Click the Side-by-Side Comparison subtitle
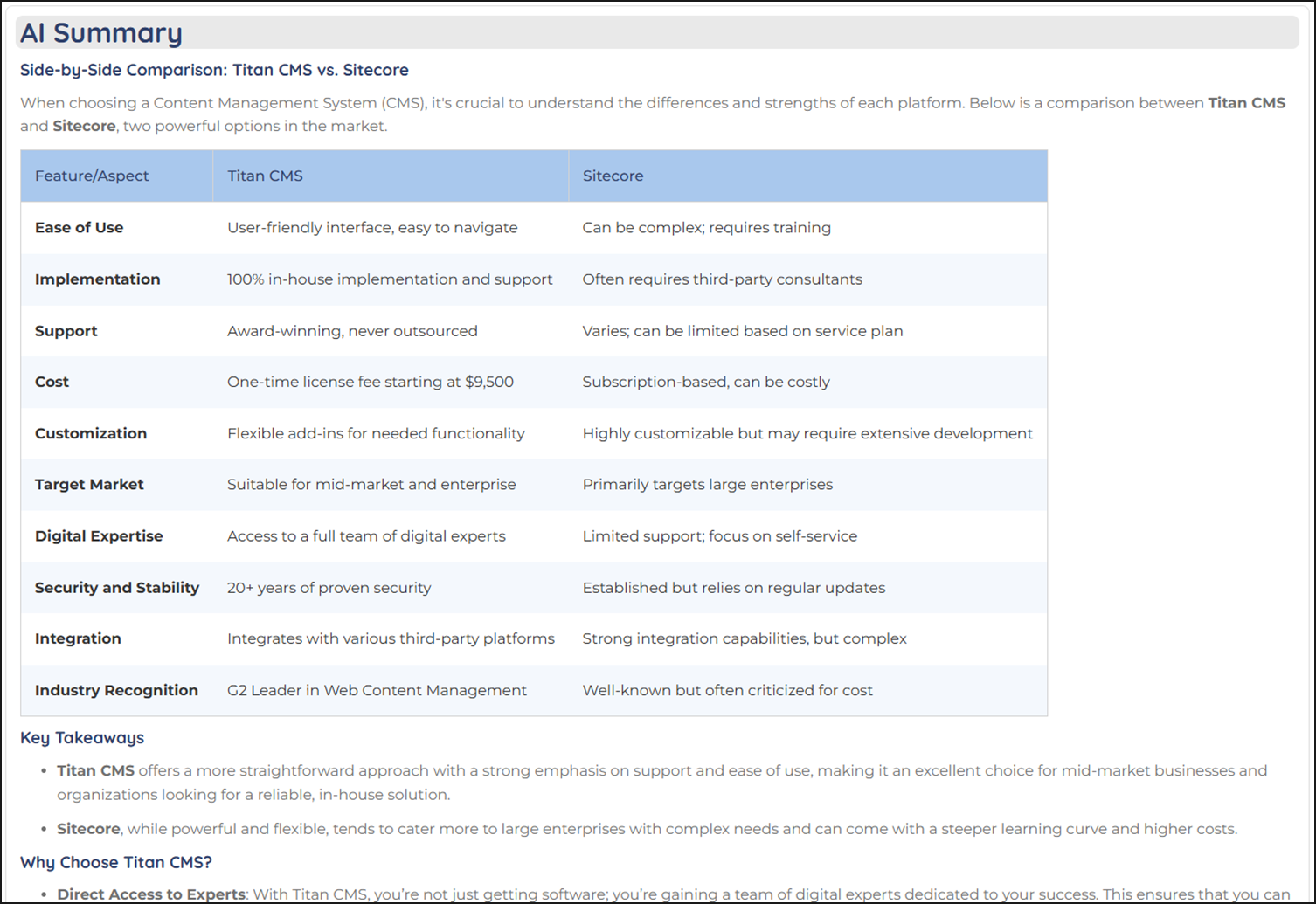1316x904 pixels. click(x=214, y=70)
